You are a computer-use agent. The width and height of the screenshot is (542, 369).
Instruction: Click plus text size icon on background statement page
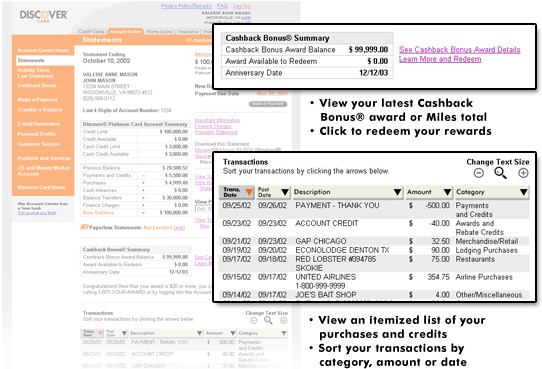(283, 321)
